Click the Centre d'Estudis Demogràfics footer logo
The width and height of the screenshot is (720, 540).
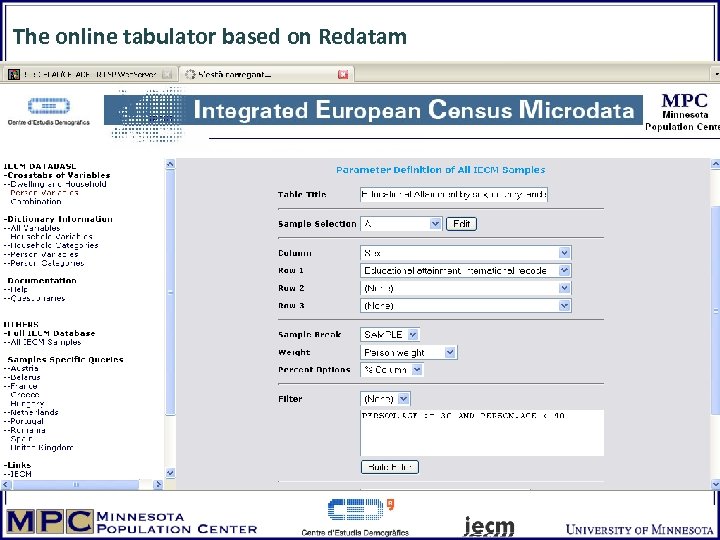pyautogui.click(x=355, y=518)
